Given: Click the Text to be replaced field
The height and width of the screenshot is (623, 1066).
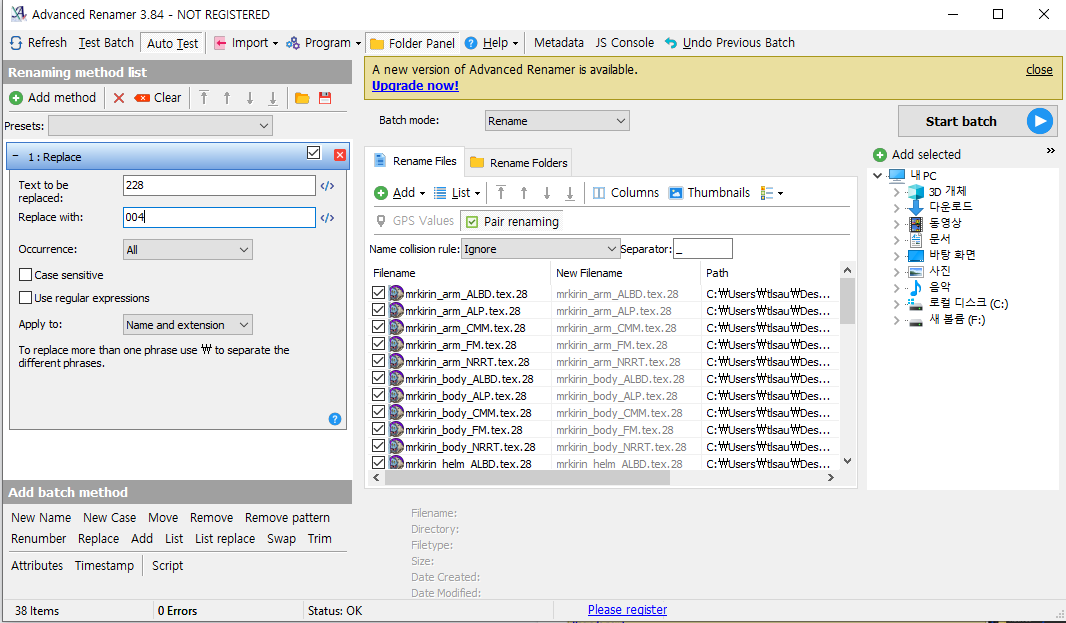Looking at the screenshot, I should pyautogui.click(x=220, y=185).
